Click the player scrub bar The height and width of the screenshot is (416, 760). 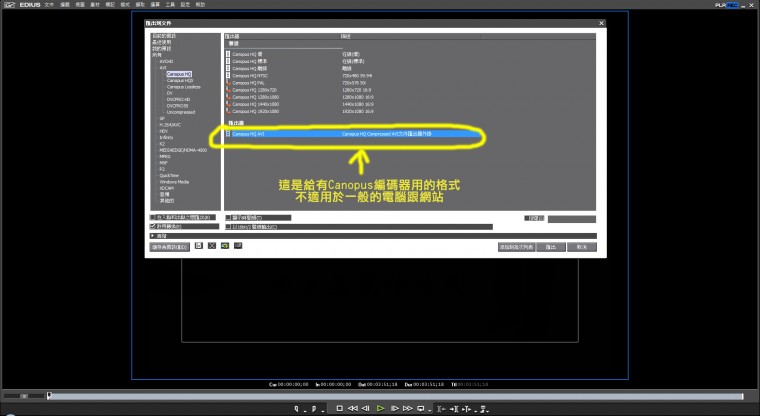point(395,396)
